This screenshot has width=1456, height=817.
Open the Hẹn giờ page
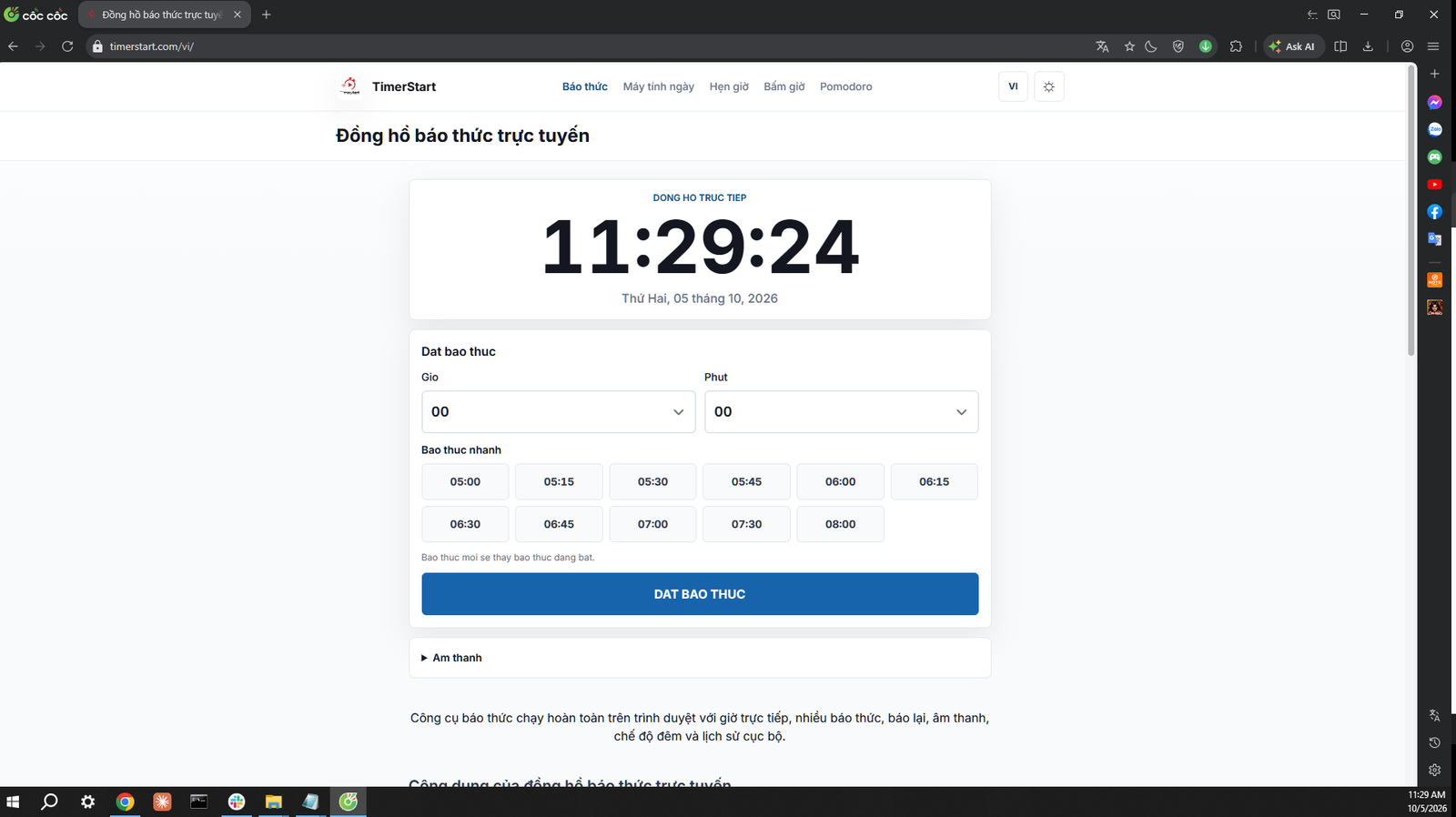[x=729, y=86]
